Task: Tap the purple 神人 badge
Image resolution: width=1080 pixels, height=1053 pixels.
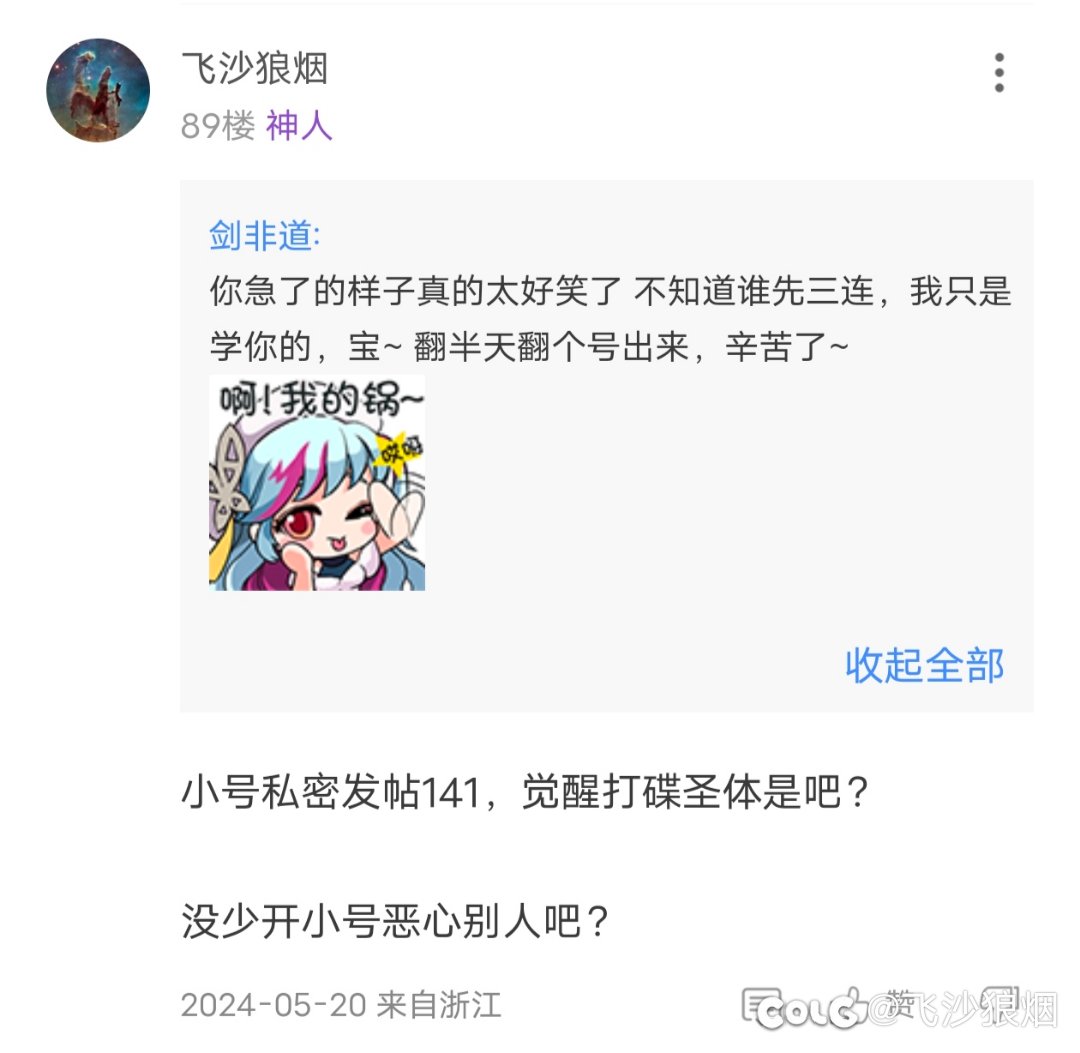Action: (299, 125)
